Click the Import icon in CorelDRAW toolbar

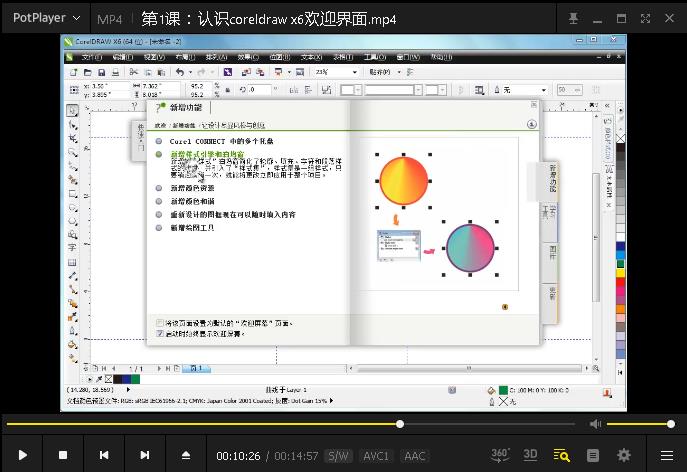(246, 72)
